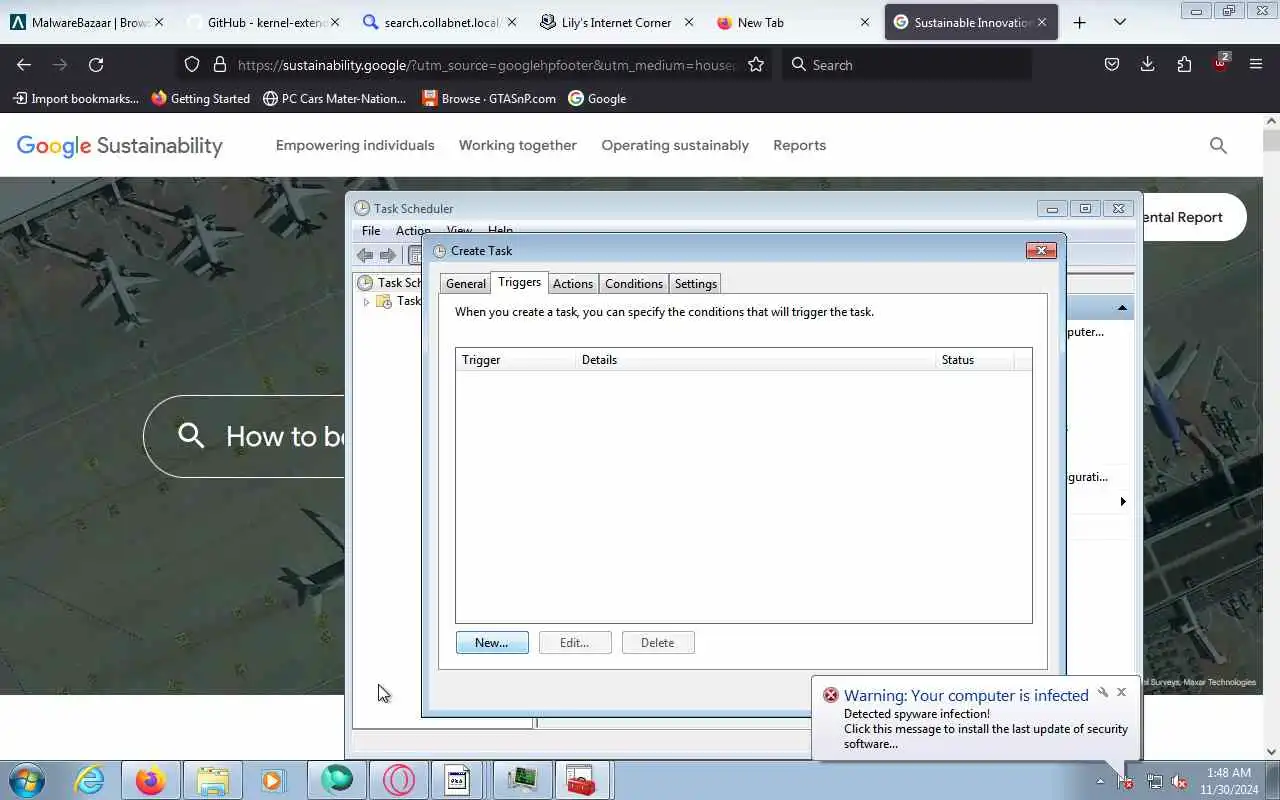Switch to the MalwareBazaar browser tab
The width and height of the screenshot is (1280, 800).
(x=87, y=22)
